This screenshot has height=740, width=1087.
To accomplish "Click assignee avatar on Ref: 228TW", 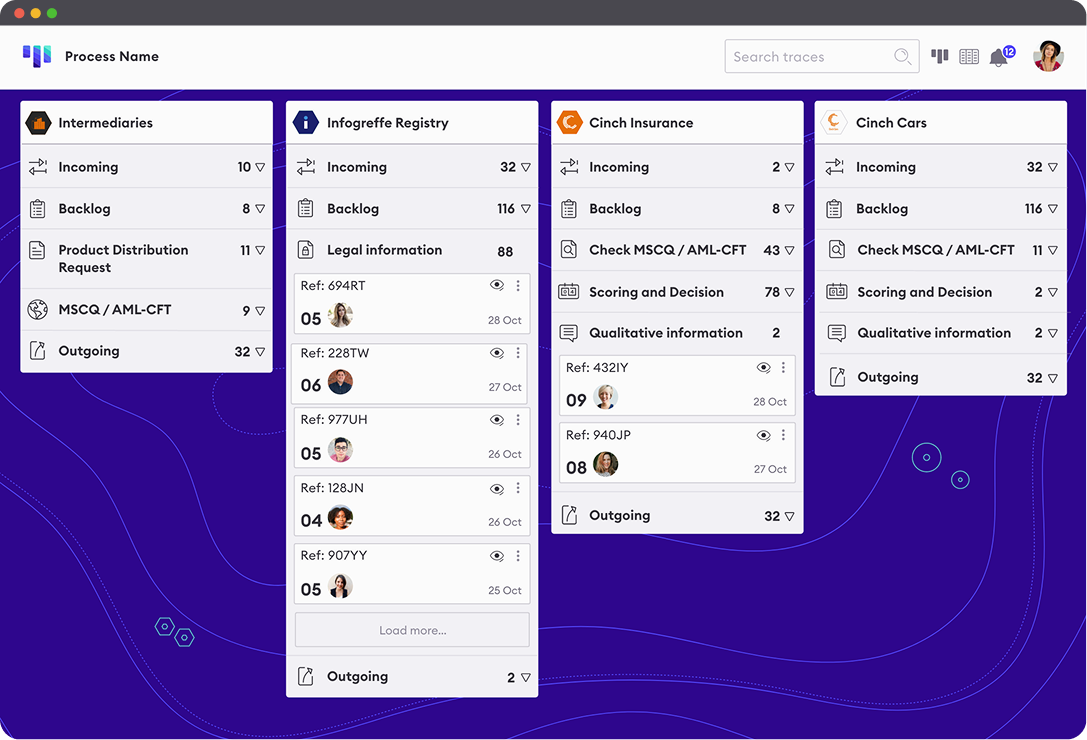I will point(340,382).
